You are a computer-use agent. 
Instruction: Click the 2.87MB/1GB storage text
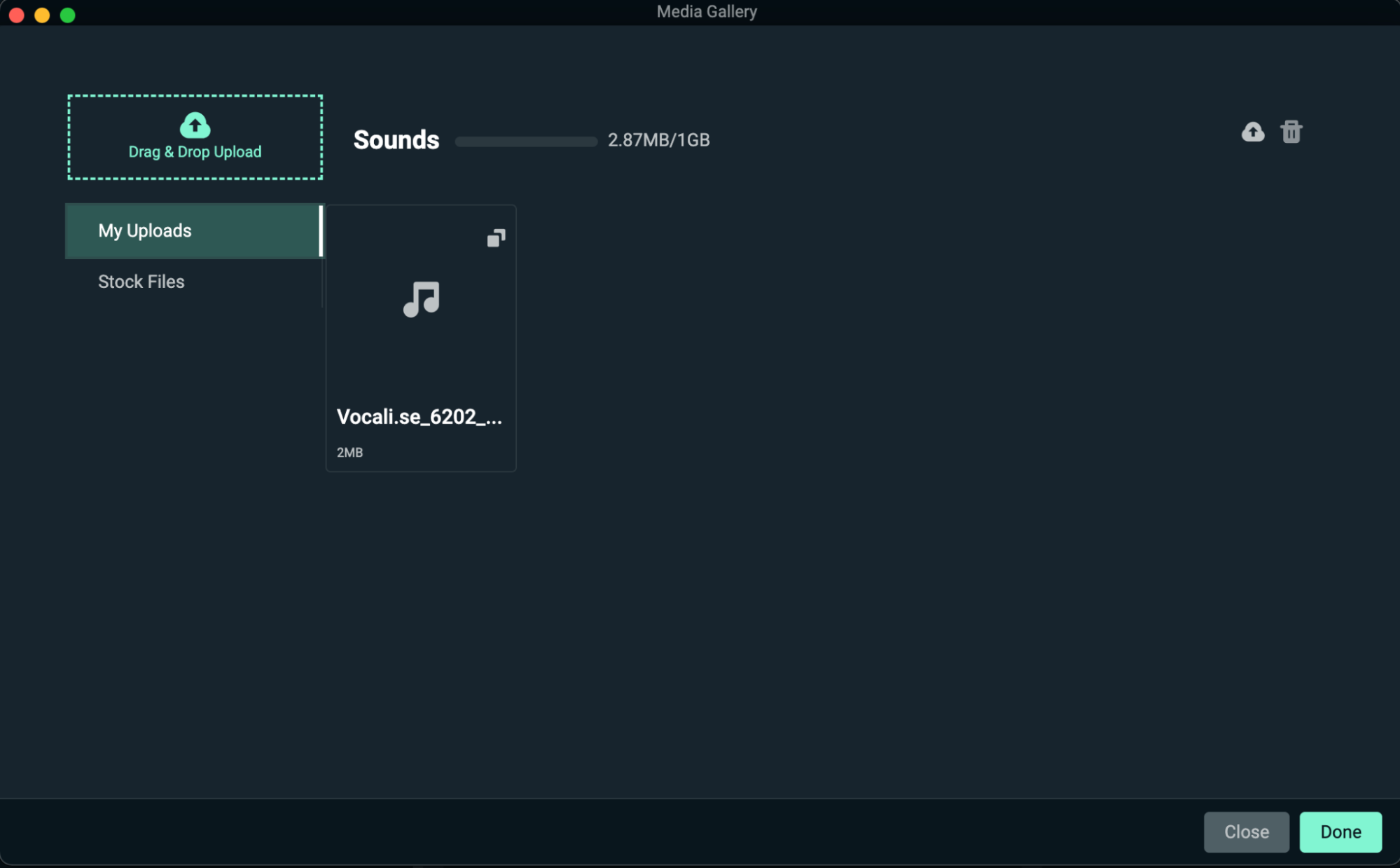[x=658, y=140]
